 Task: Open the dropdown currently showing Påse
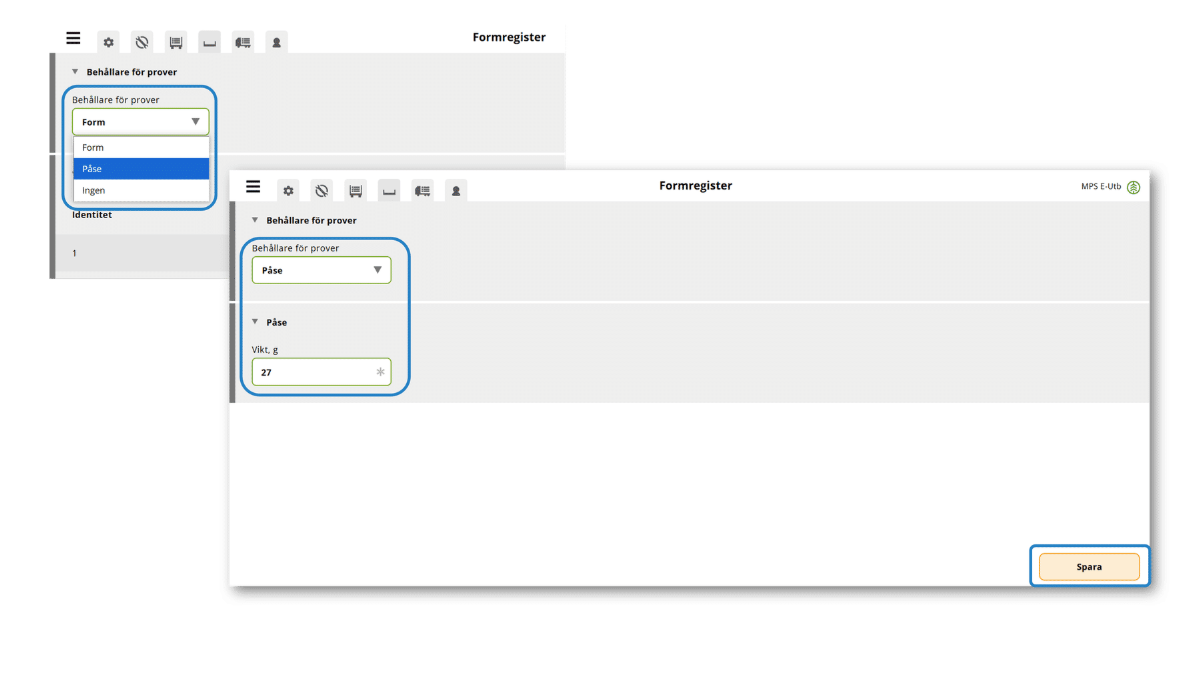(x=321, y=270)
